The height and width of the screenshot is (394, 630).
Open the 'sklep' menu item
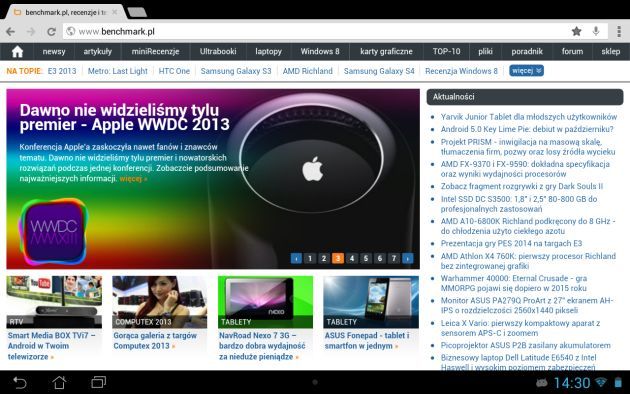tap(610, 51)
